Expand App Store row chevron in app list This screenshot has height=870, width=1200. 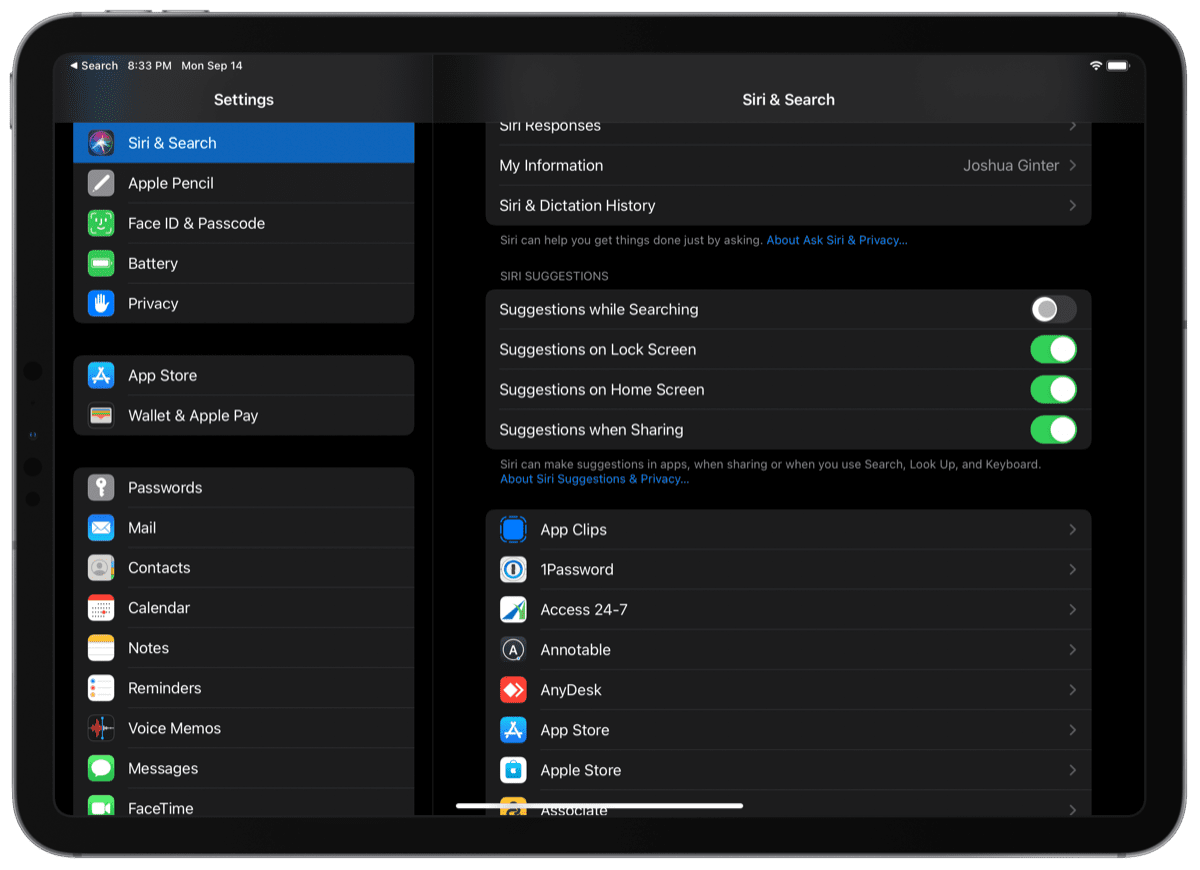point(1072,730)
